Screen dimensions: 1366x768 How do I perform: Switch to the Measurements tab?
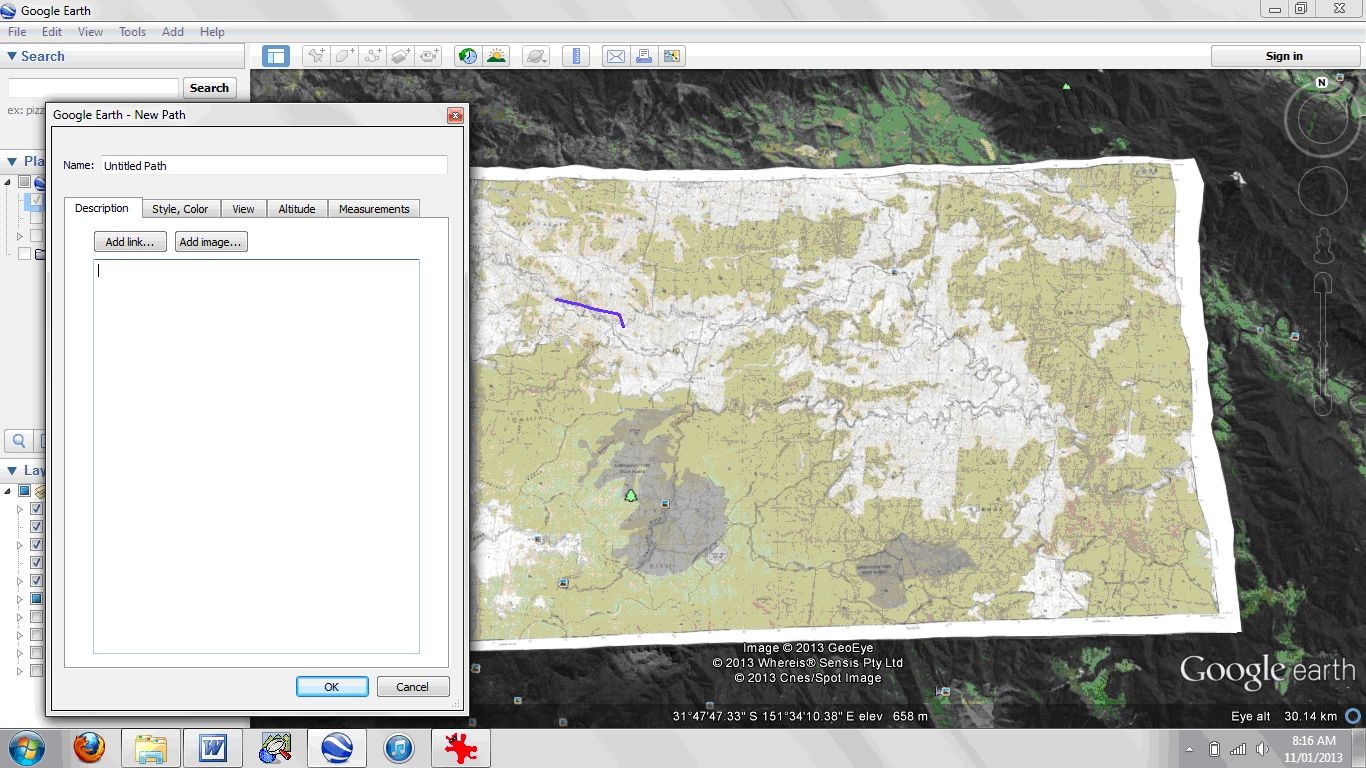(374, 209)
